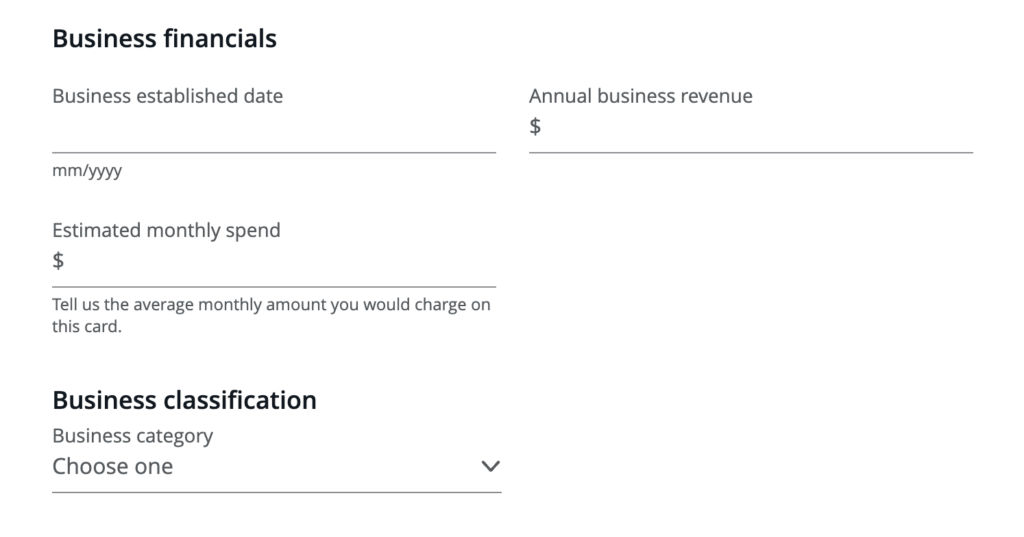1024x537 pixels.
Task: Click the "Business category" label
Action: [132, 436]
